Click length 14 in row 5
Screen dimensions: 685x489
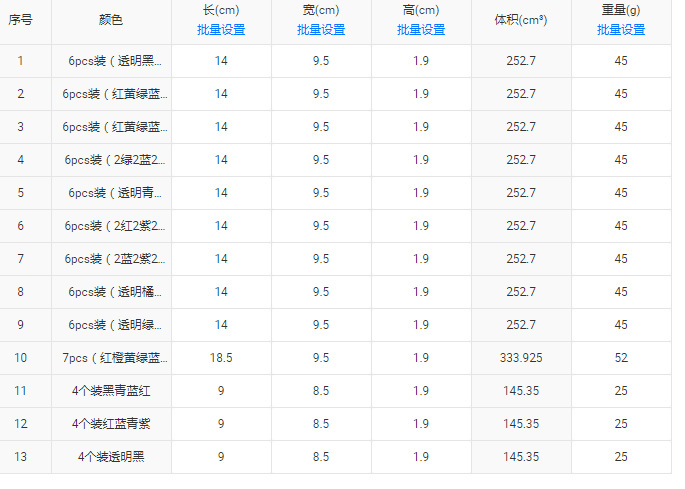pyautogui.click(x=221, y=193)
